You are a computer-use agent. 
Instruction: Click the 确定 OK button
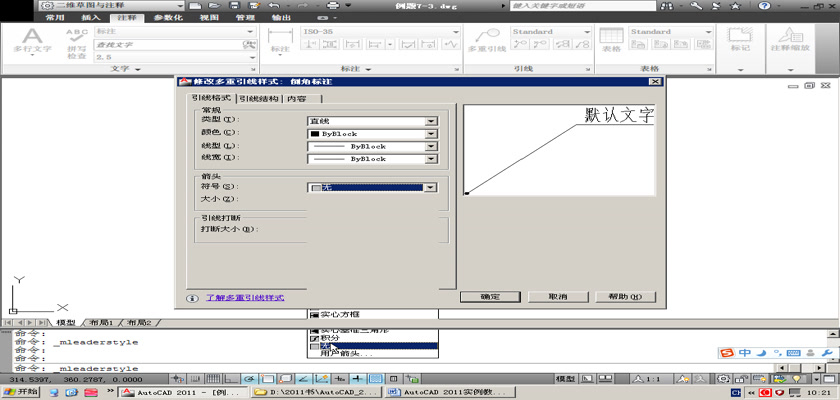[490, 296]
